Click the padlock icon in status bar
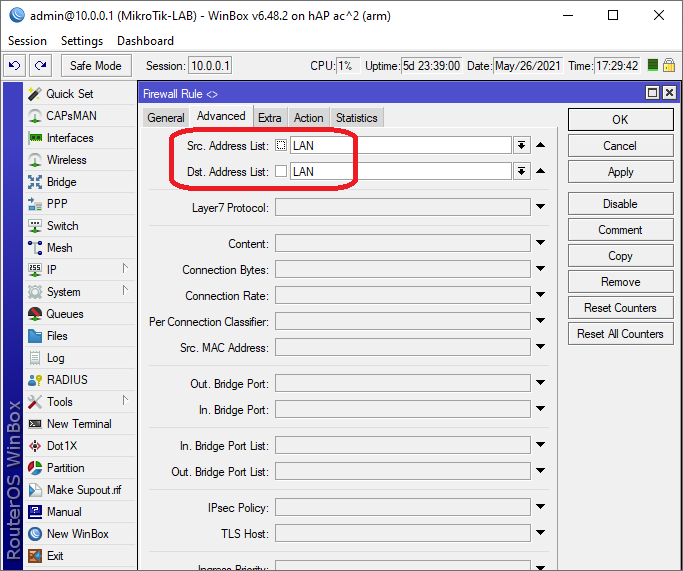 [x=669, y=65]
